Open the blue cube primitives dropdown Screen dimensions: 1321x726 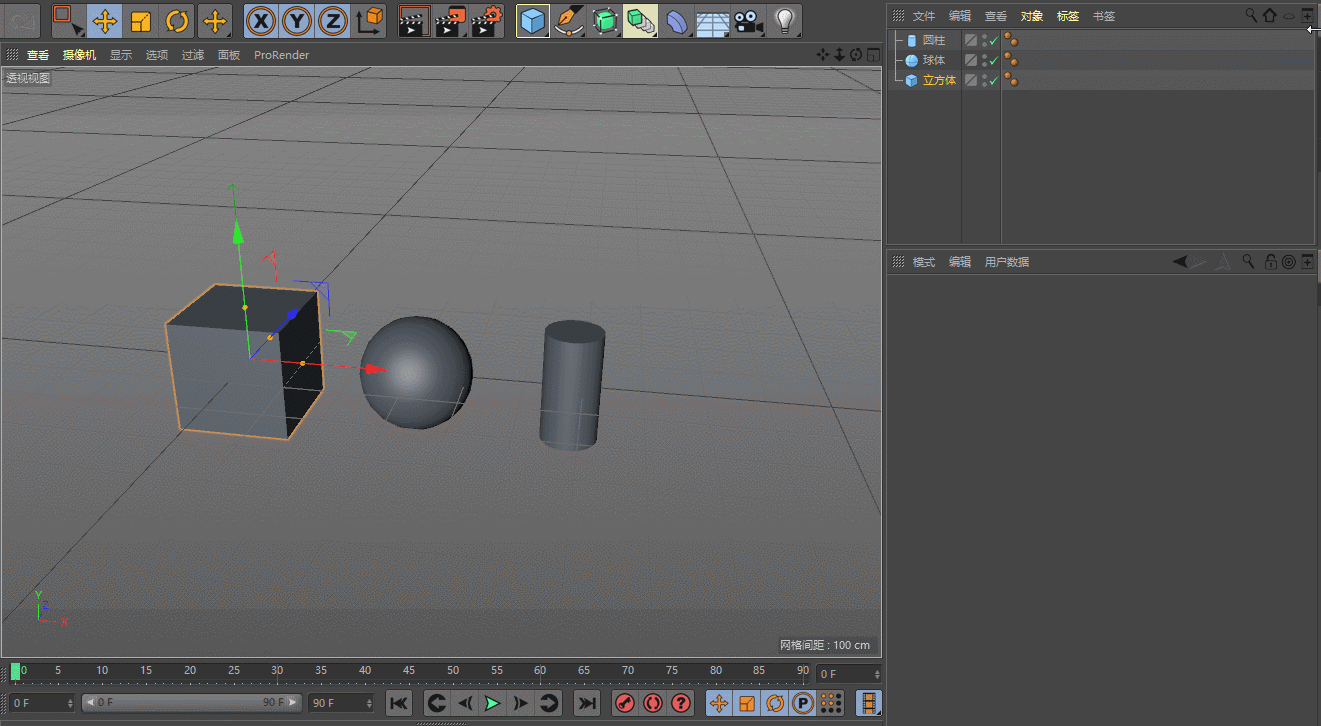[533, 20]
